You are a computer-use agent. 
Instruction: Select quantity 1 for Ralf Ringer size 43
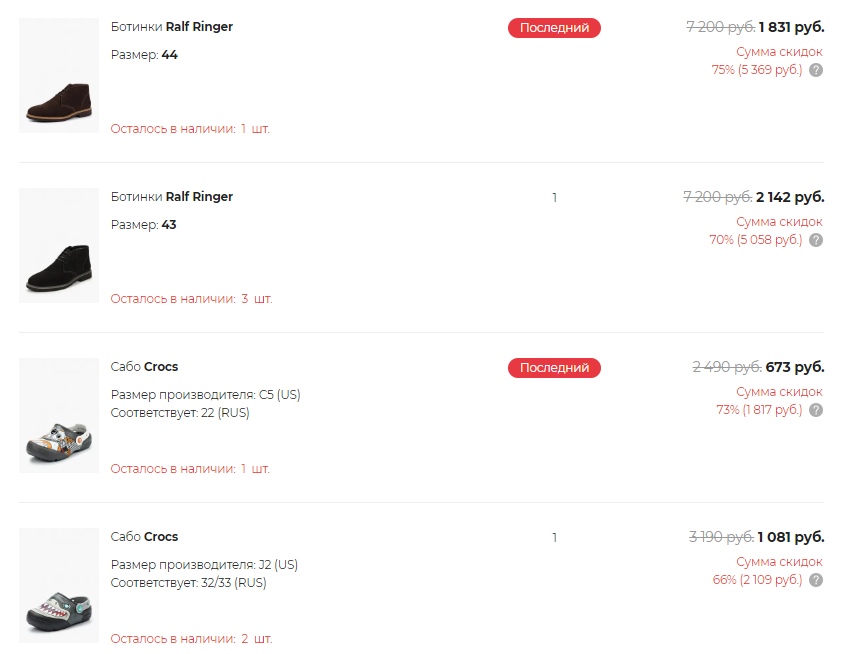(555, 198)
